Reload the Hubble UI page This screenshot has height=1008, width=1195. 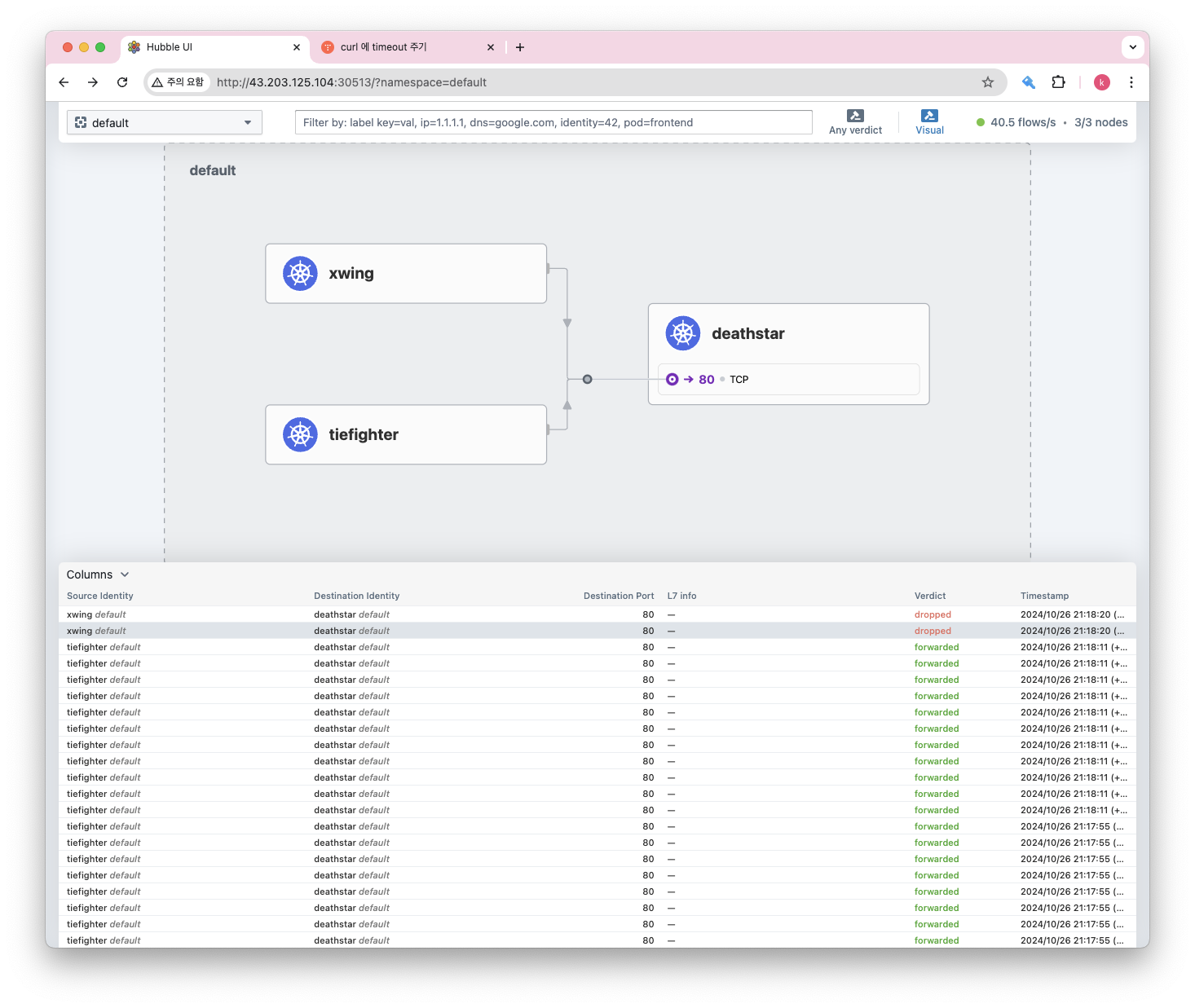click(x=122, y=82)
